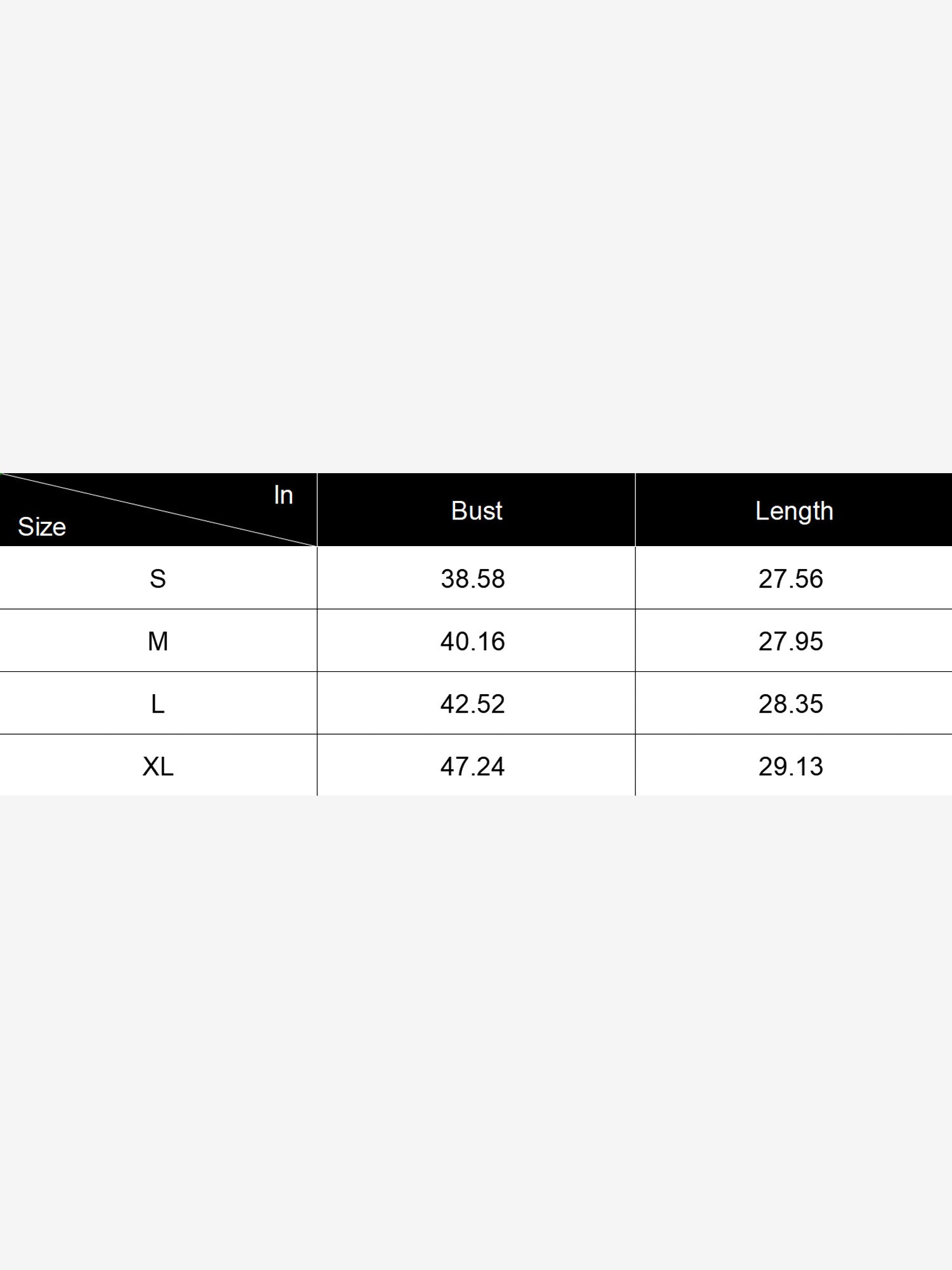Click the Length column header
The height and width of the screenshot is (1270, 952).
[794, 511]
